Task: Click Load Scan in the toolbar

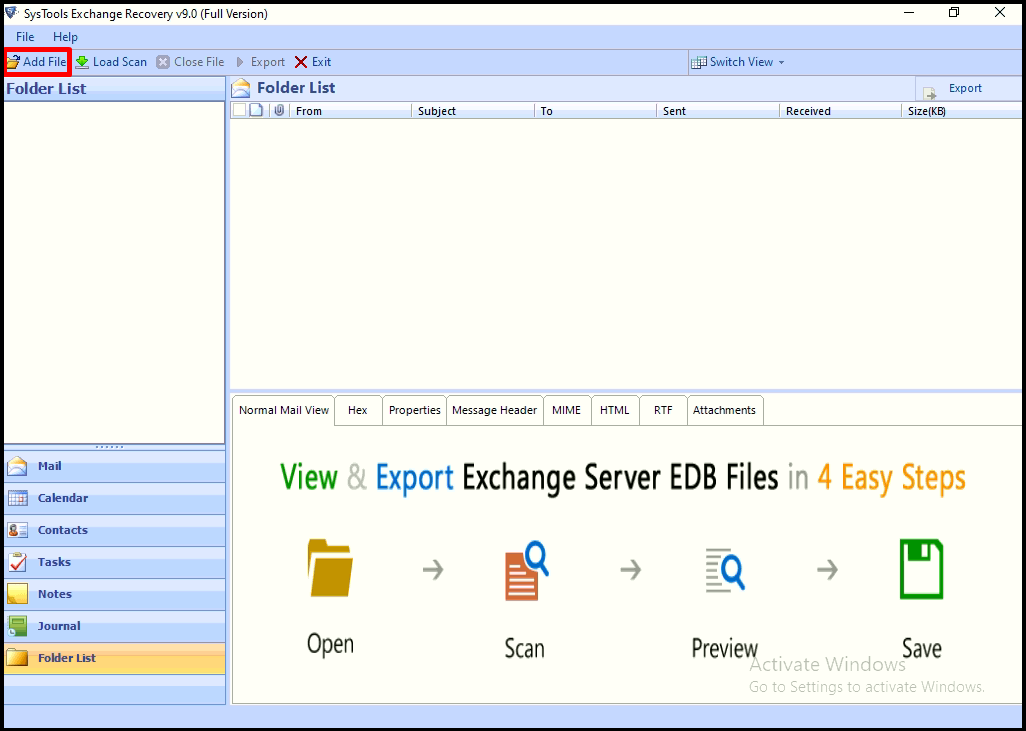Action: pos(111,62)
